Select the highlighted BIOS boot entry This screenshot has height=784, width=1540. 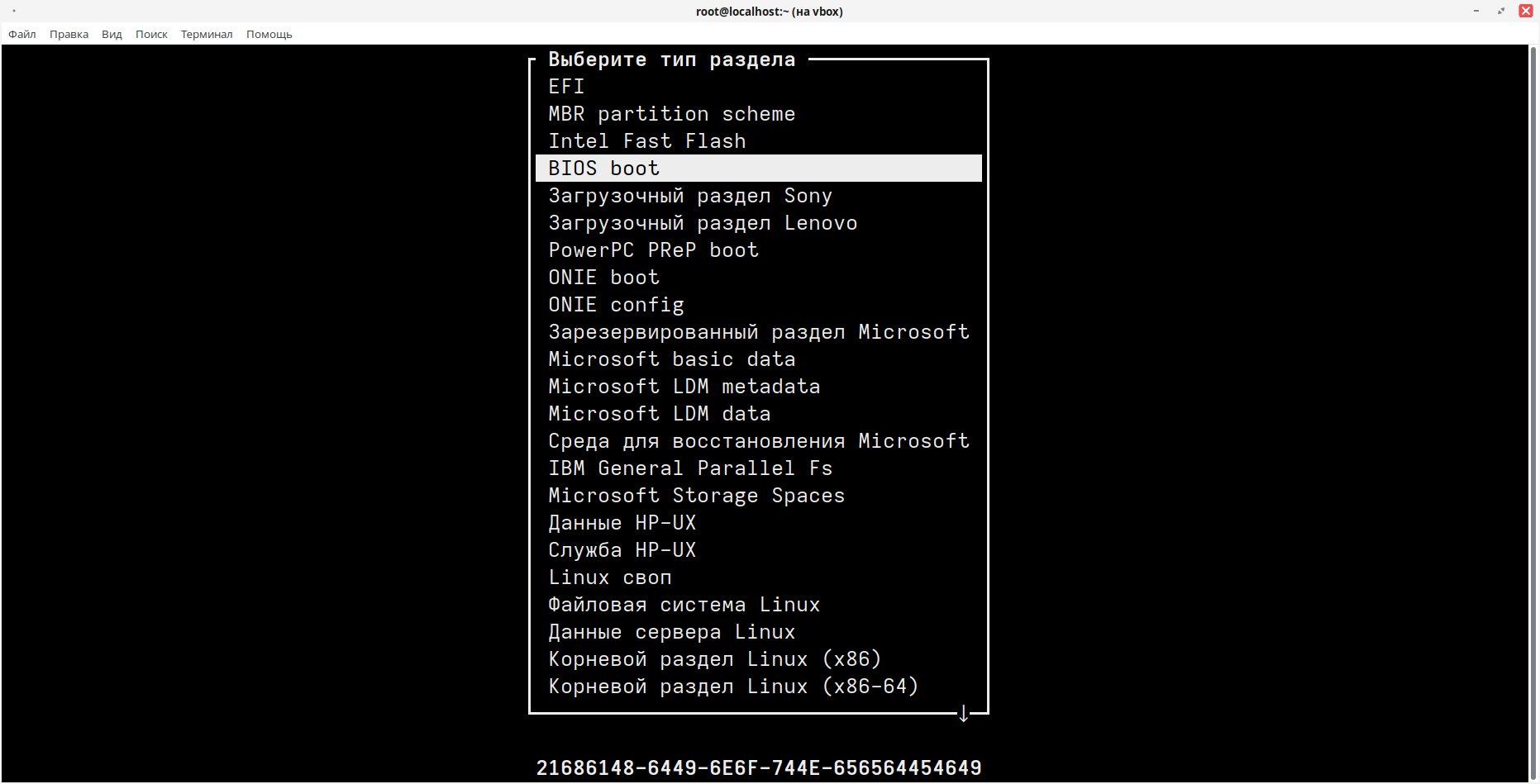[759, 169]
